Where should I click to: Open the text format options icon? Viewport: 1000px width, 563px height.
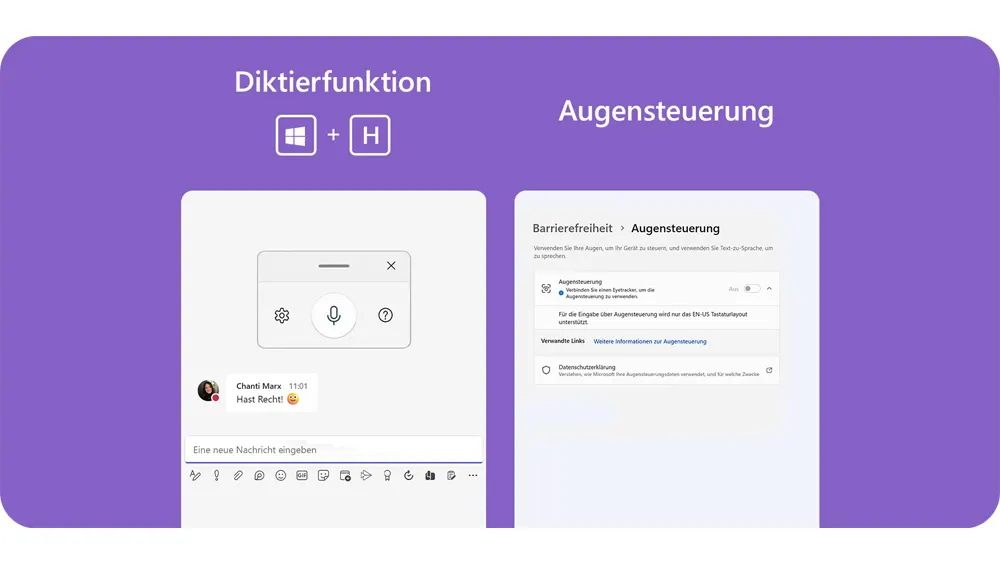[196, 476]
